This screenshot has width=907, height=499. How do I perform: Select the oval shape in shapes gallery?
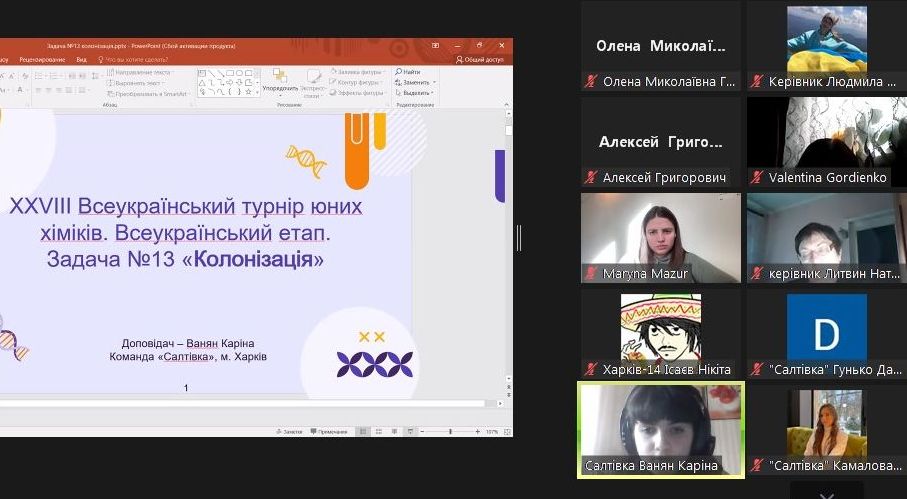click(239, 73)
